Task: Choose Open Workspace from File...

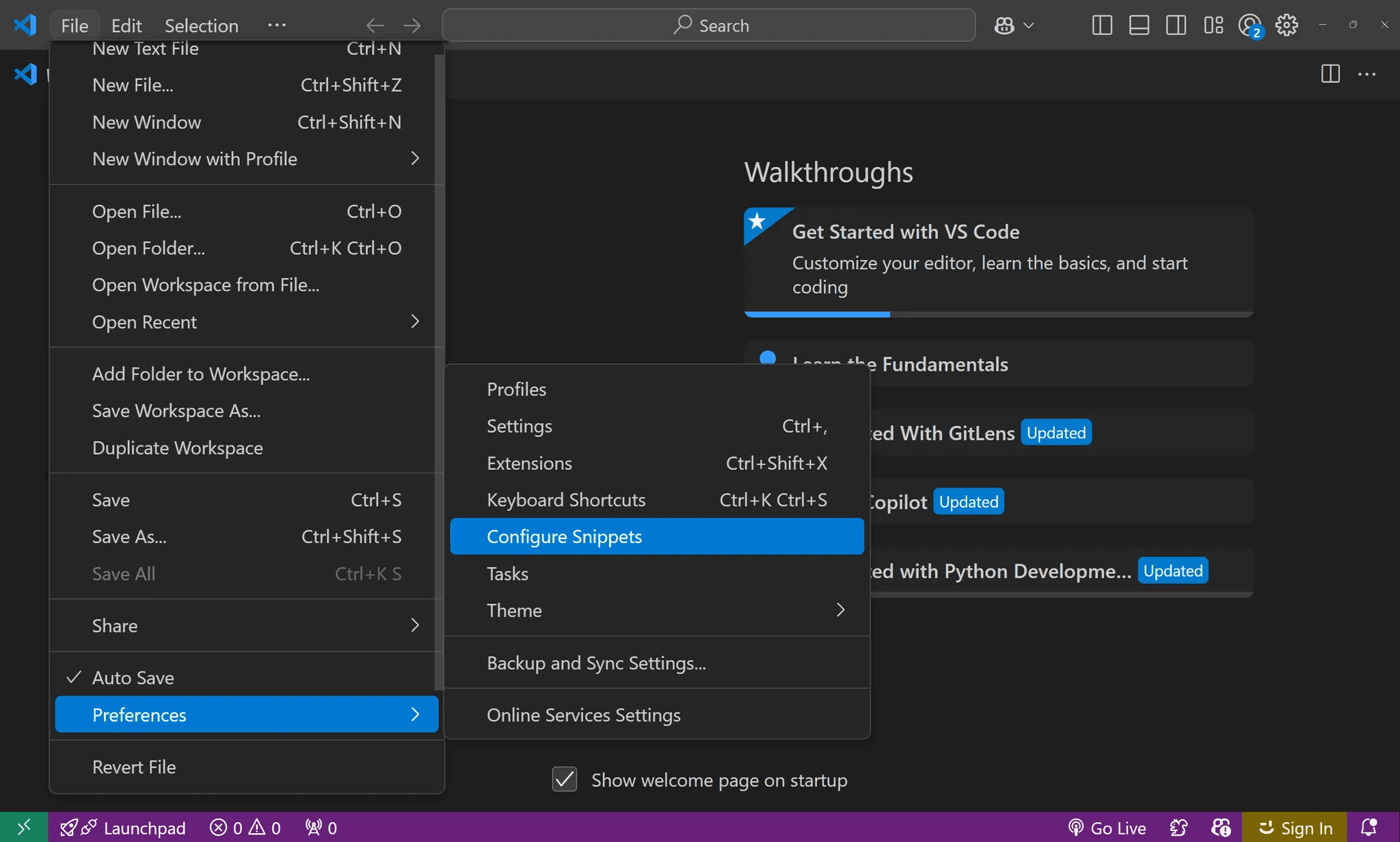Action: [x=244, y=285]
